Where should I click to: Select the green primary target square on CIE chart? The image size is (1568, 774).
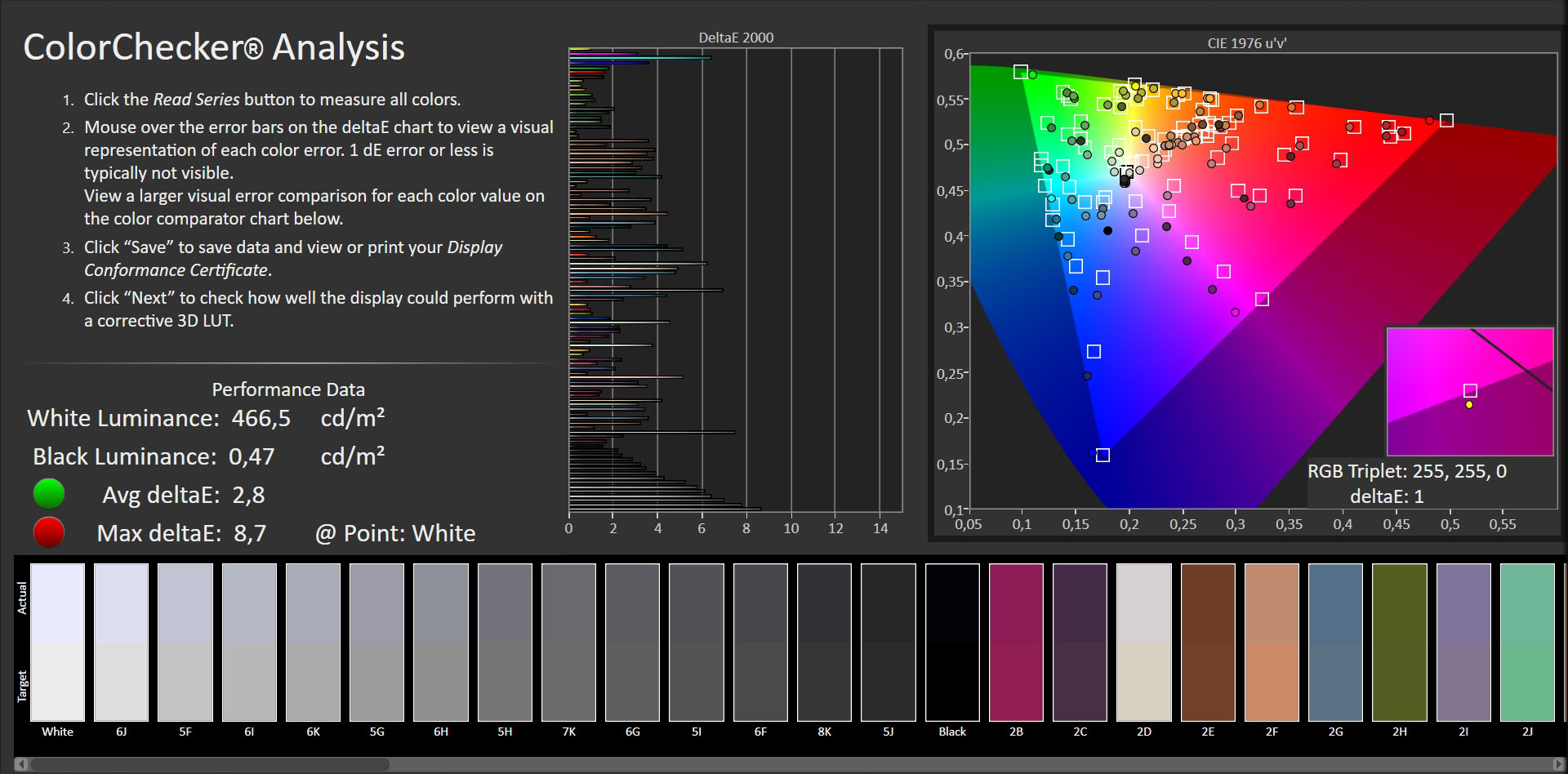tap(1021, 72)
